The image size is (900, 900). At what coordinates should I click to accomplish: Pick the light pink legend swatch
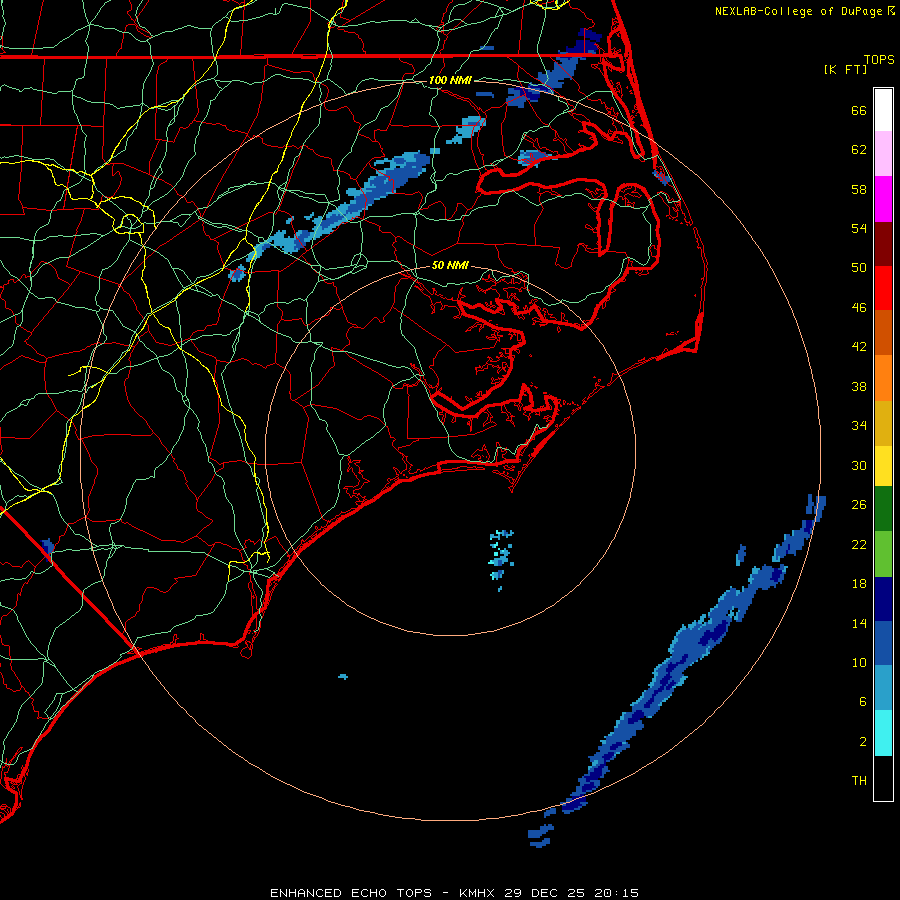[883, 153]
